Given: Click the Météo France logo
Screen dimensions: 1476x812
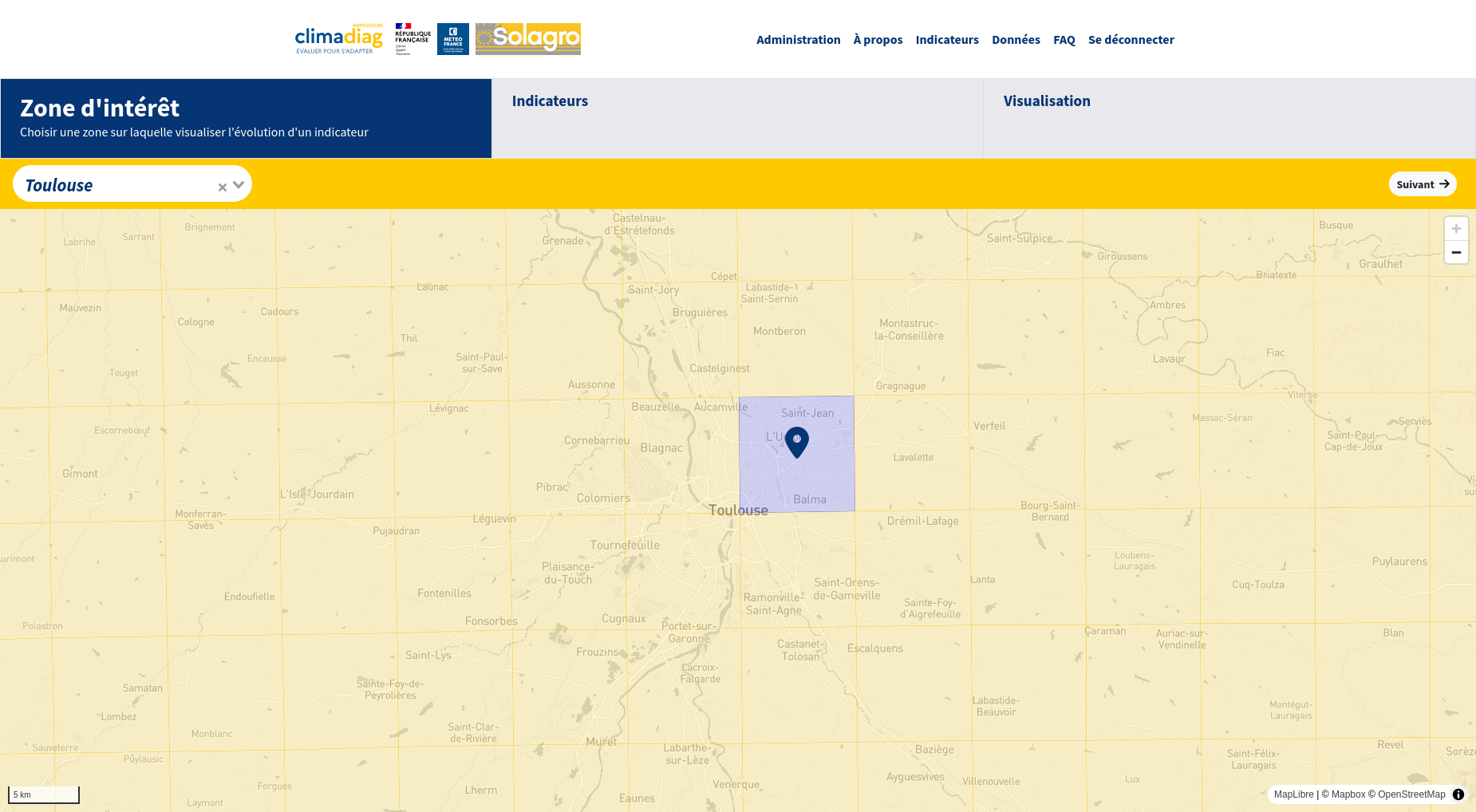Looking at the screenshot, I should (x=452, y=39).
